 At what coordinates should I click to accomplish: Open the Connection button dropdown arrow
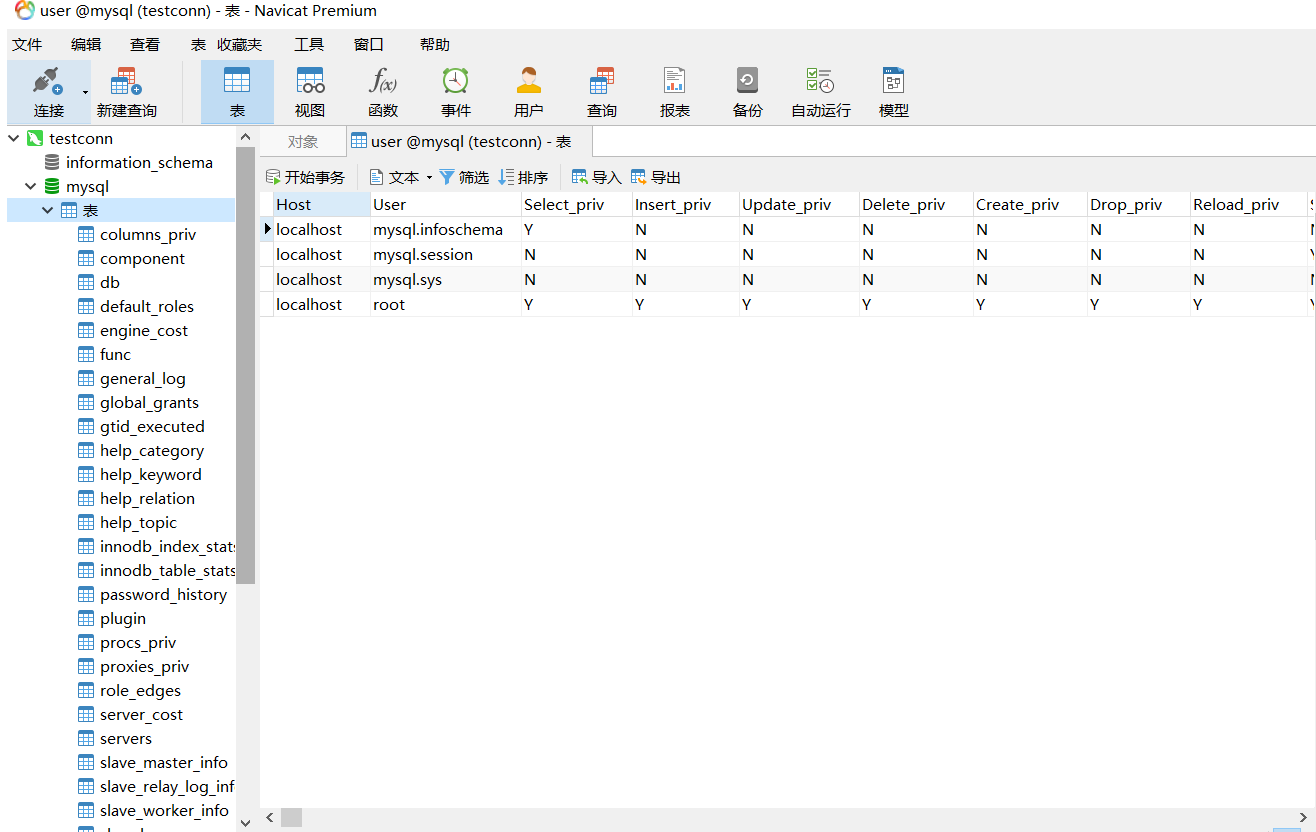click(85, 92)
